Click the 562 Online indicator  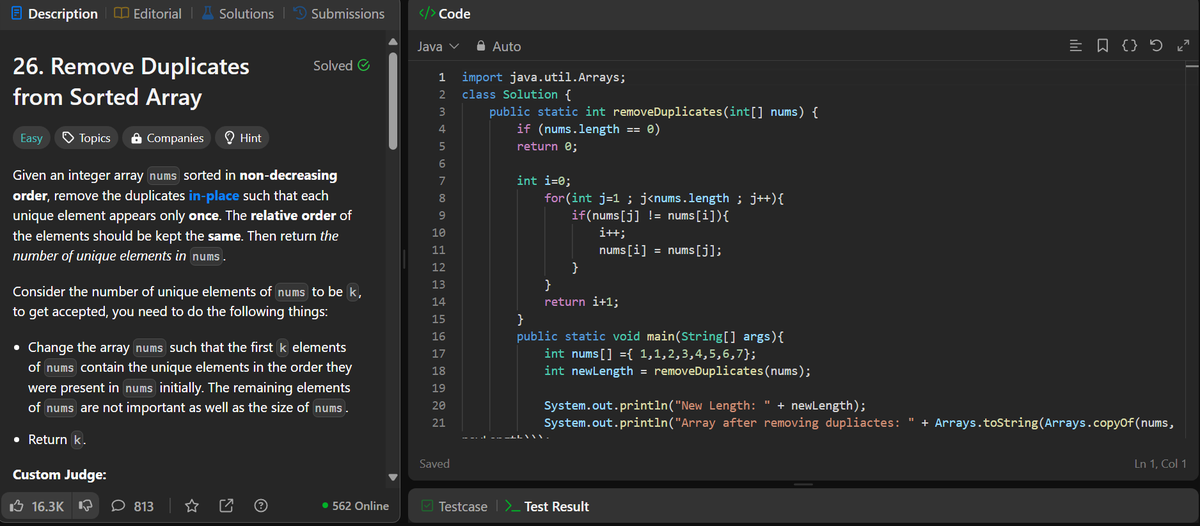point(355,506)
